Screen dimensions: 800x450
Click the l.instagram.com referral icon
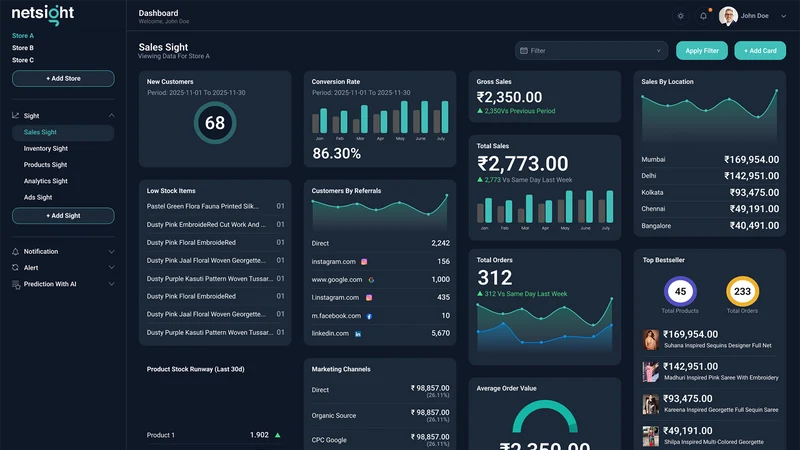tap(369, 297)
